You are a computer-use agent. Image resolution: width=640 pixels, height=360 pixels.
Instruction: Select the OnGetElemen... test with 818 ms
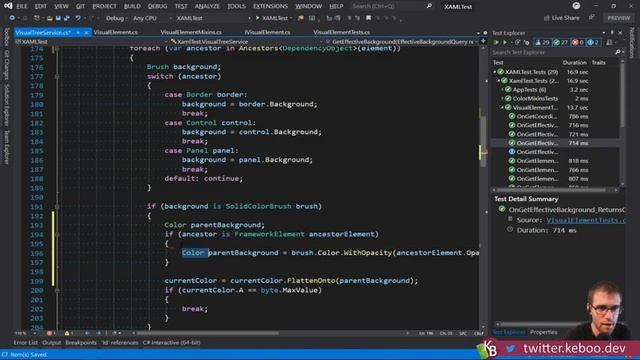pyautogui.click(x=555, y=161)
